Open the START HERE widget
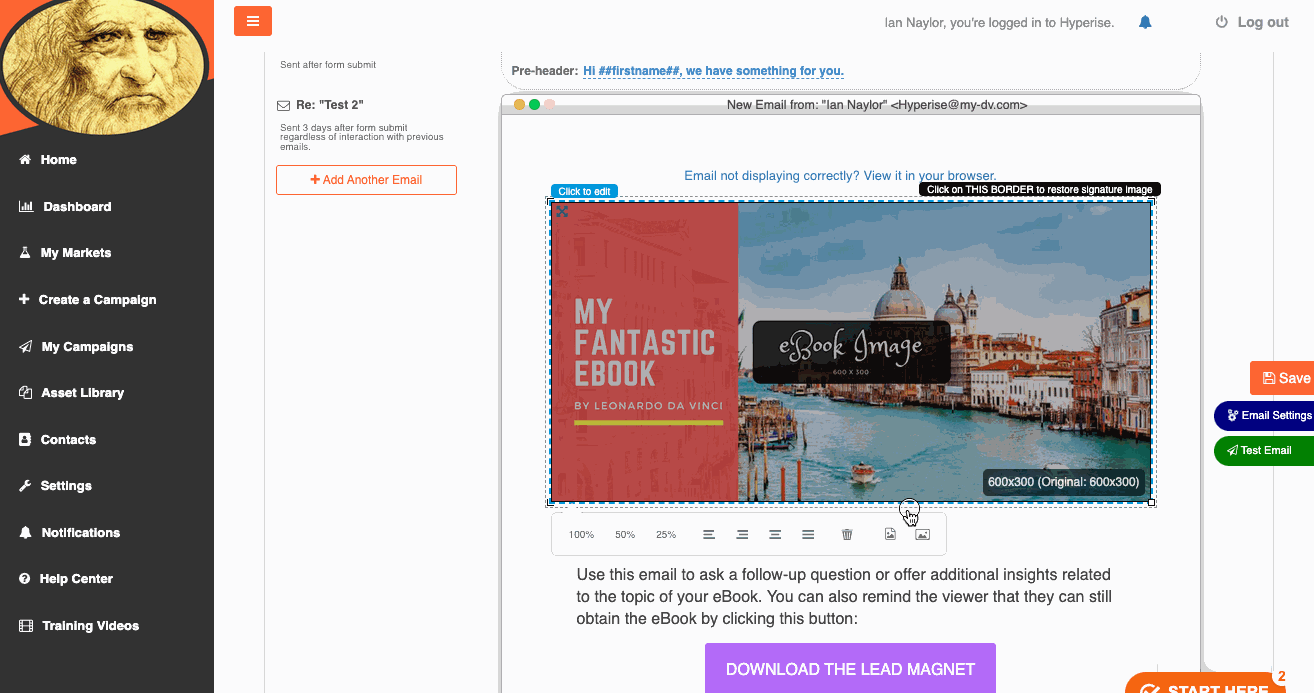This screenshot has height=693, width=1314. (x=1205, y=684)
